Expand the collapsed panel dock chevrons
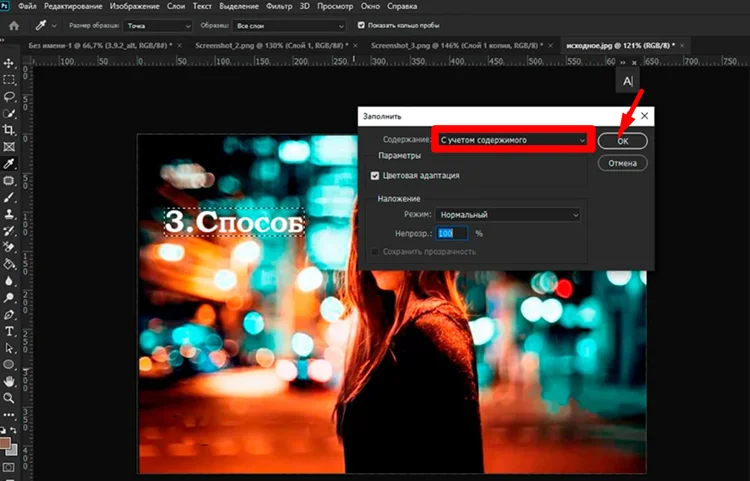 [x=622, y=63]
